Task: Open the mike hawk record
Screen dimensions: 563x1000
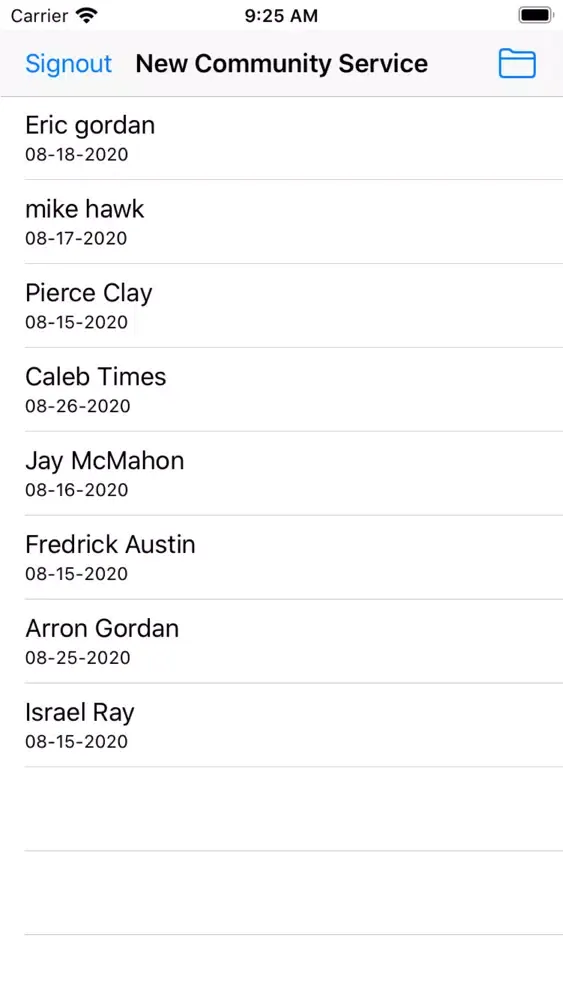Action: click(x=281, y=221)
